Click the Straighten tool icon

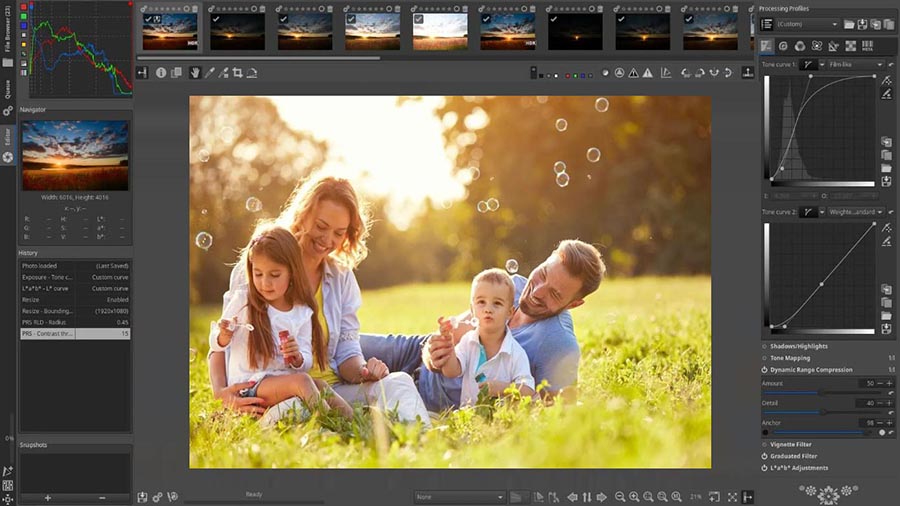pyautogui.click(x=252, y=72)
